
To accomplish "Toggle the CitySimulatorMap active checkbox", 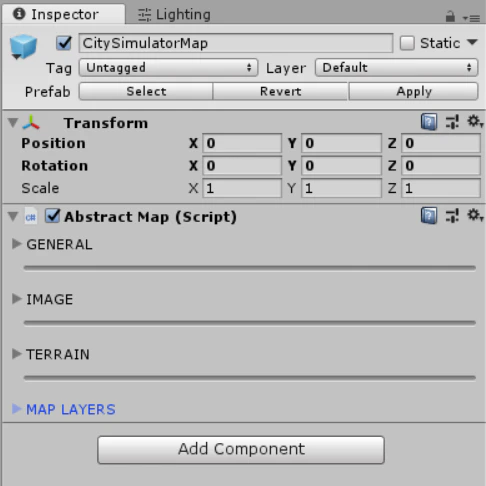I will (64, 43).
